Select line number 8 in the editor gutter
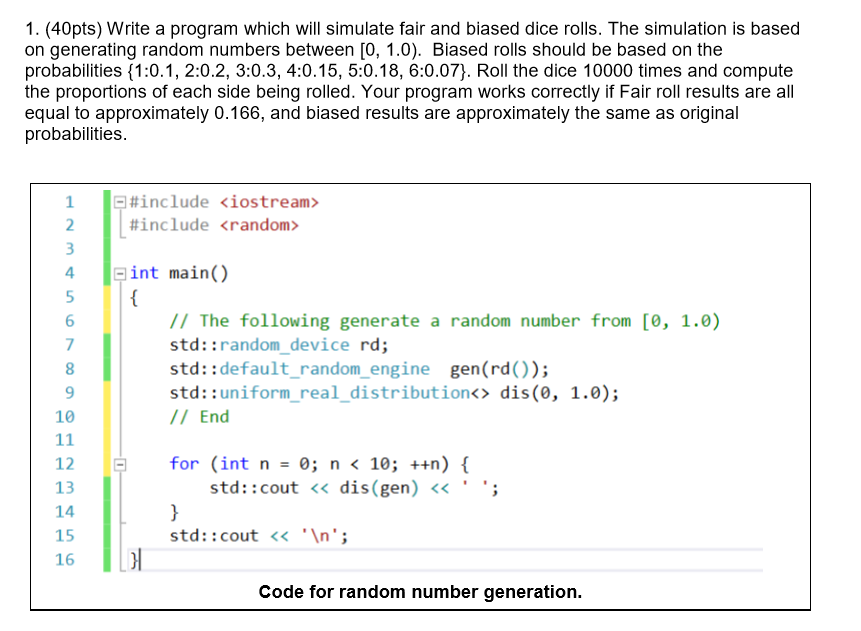This screenshot has width=861, height=631. pos(68,368)
